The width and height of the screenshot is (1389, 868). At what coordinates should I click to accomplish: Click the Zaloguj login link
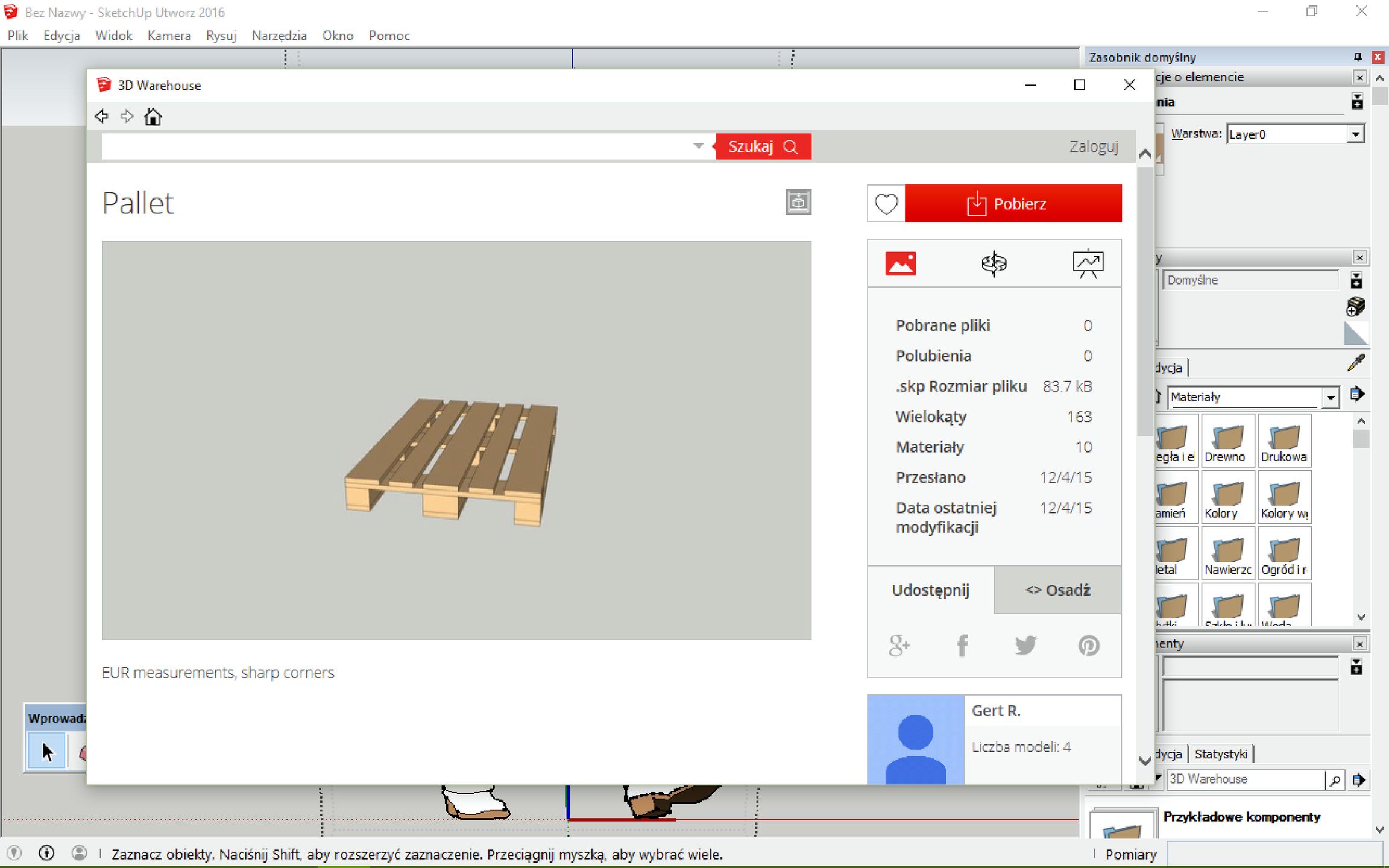[1093, 146]
